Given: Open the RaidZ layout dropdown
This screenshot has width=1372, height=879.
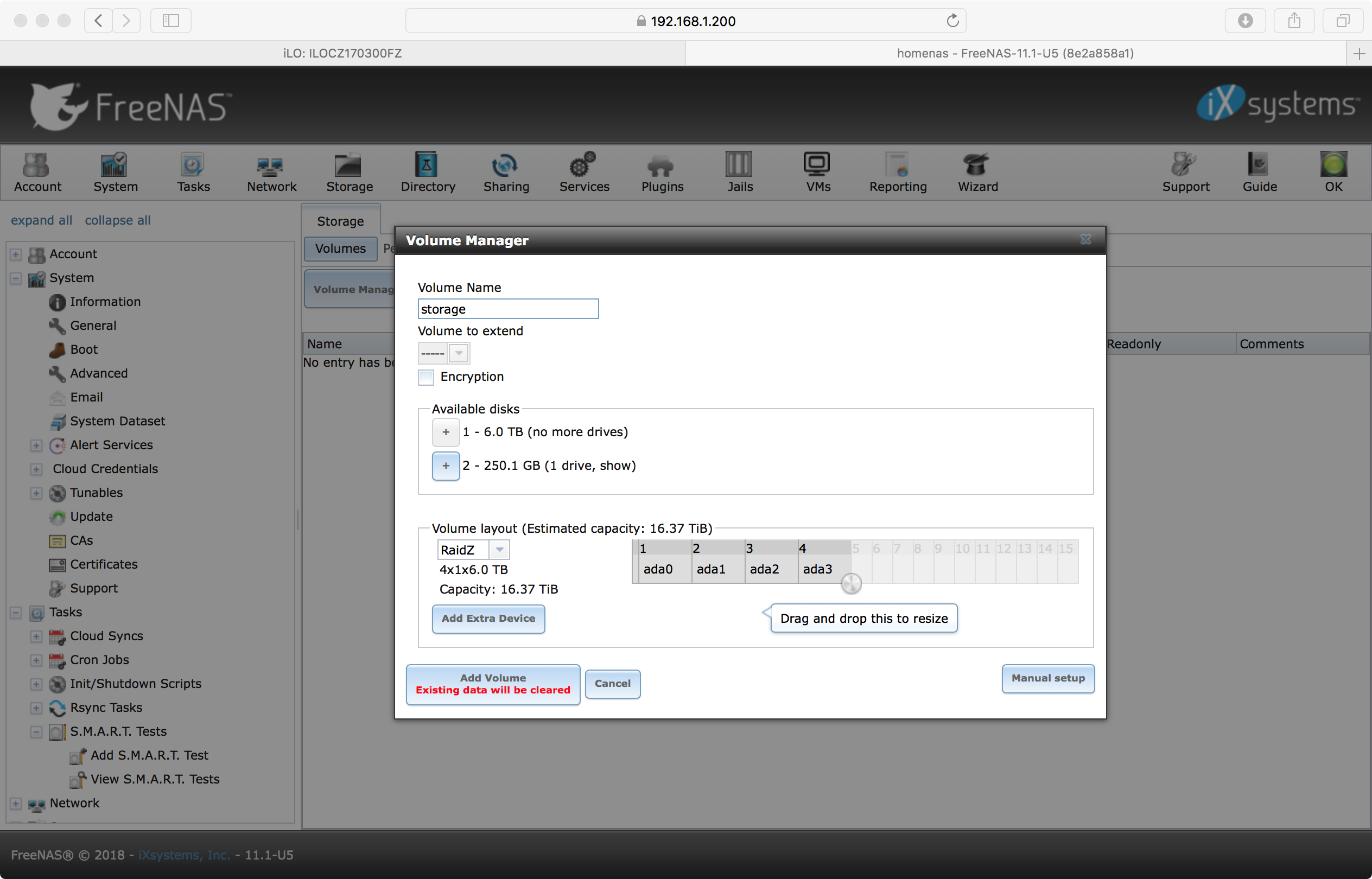Looking at the screenshot, I should [499, 550].
